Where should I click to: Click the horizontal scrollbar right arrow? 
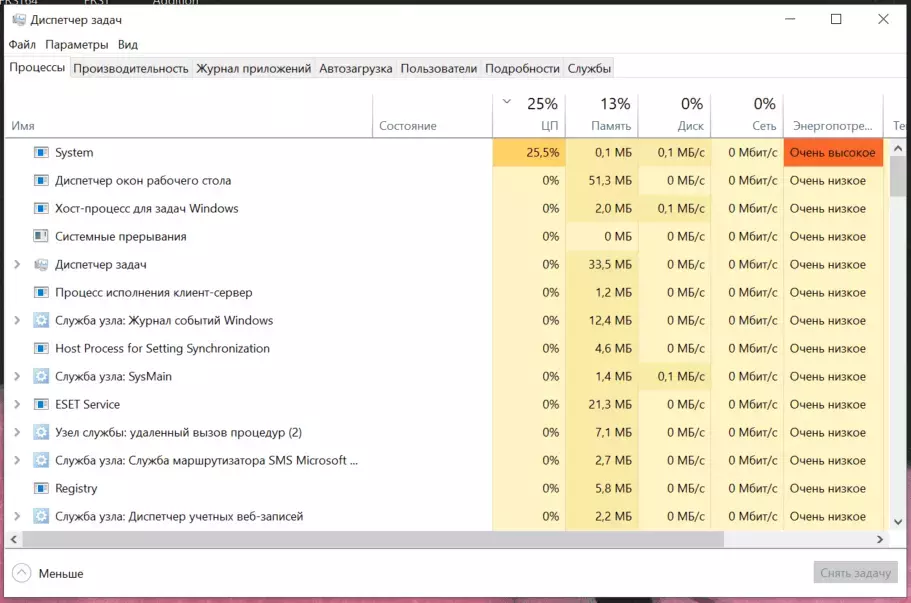880,539
